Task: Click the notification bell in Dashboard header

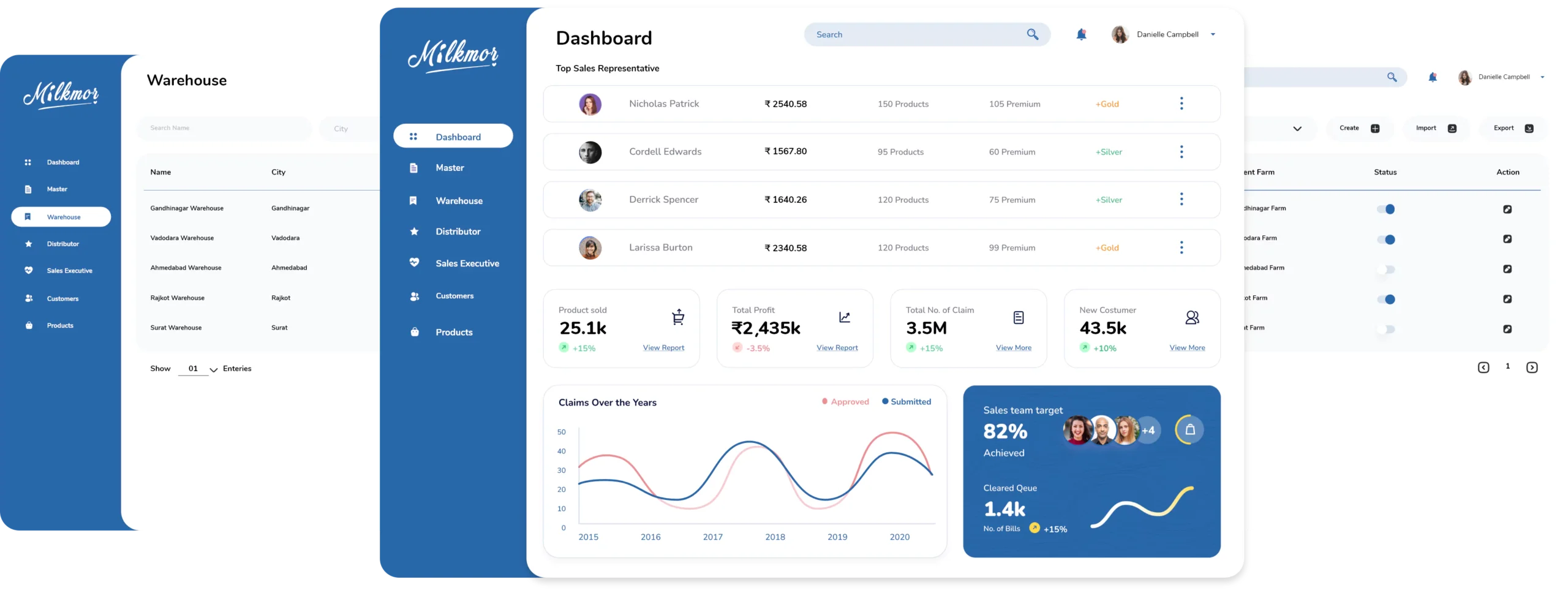Action: click(1081, 35)
